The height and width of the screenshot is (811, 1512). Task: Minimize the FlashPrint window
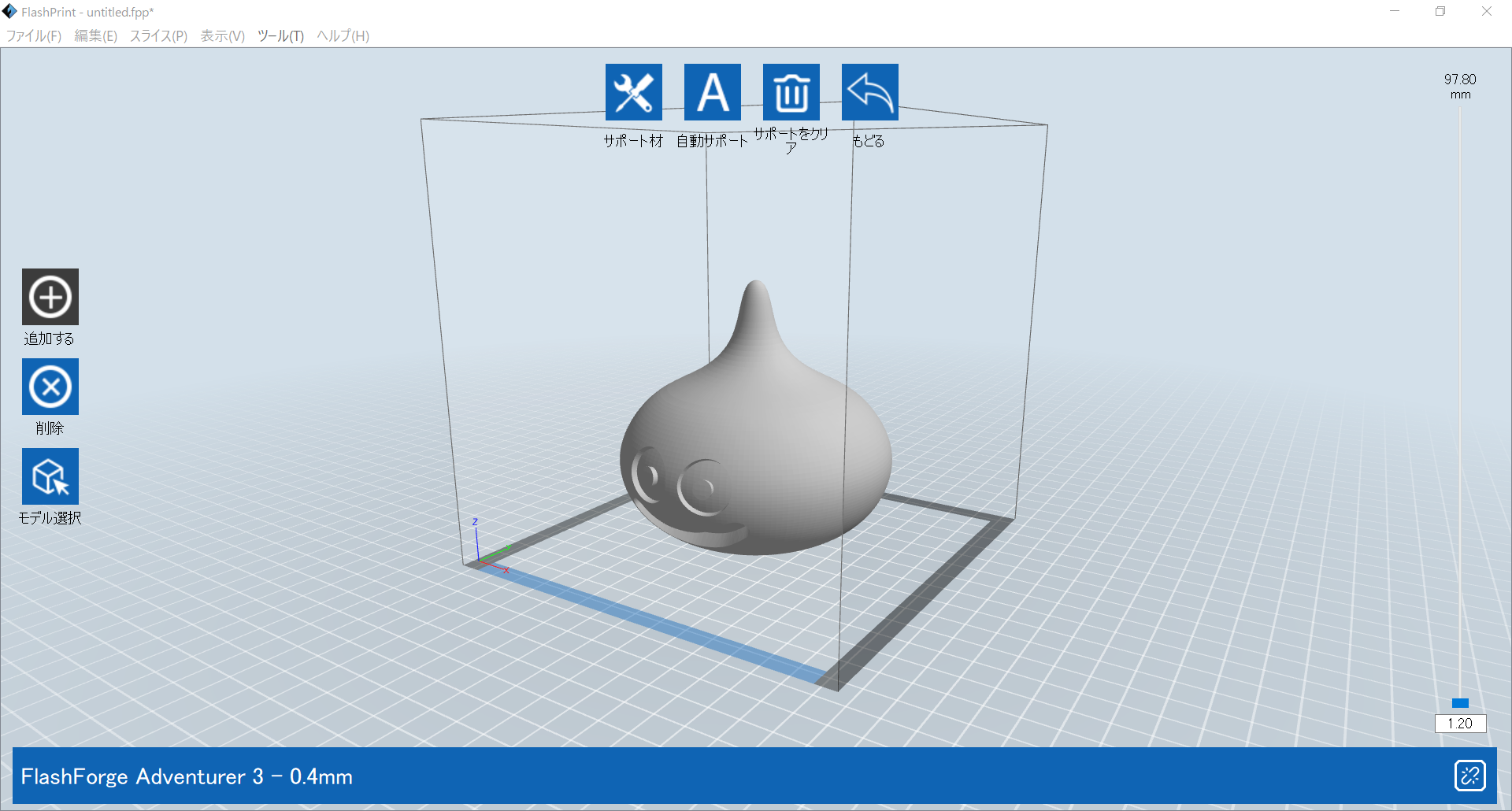coord(1395,11)
